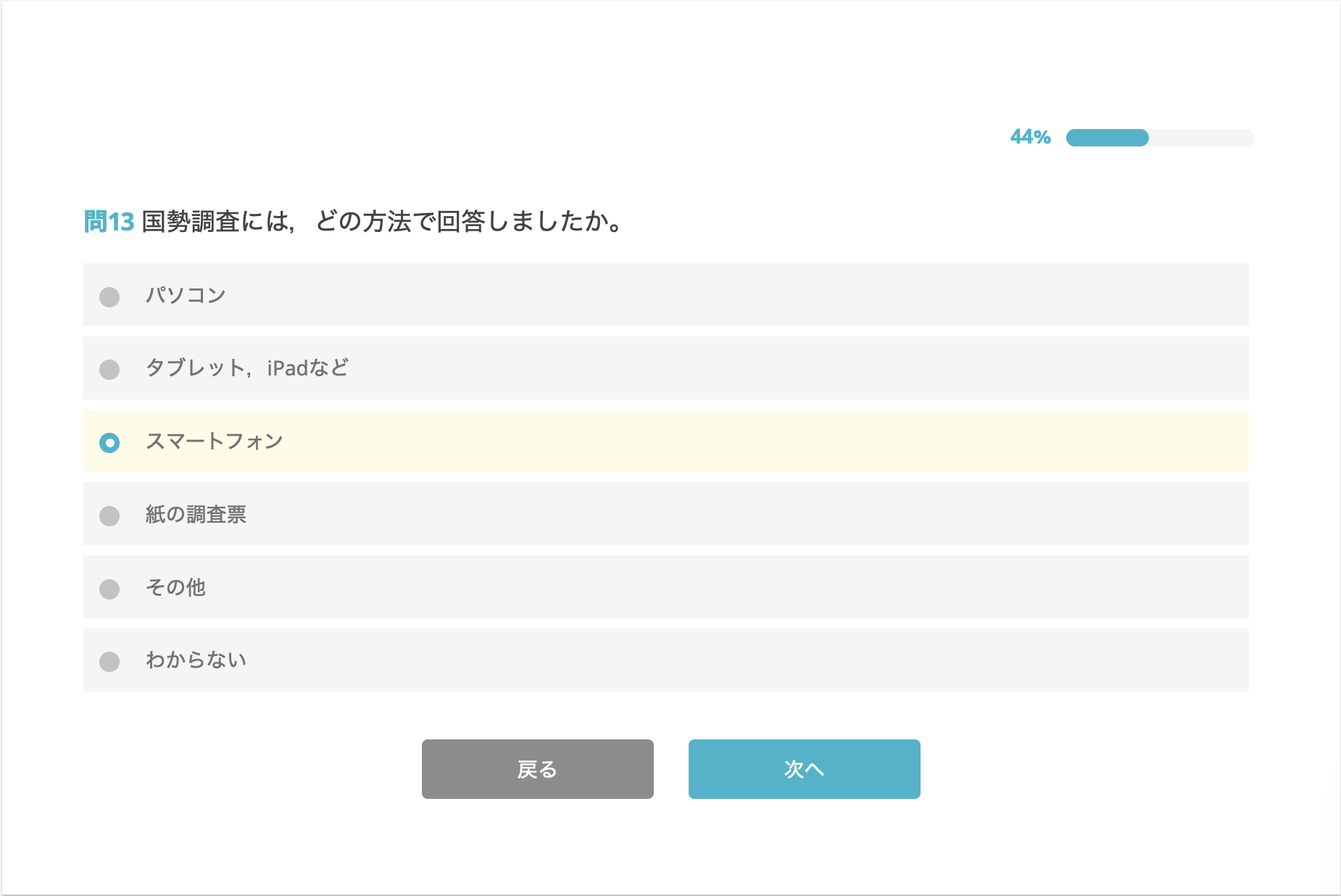Select the その他 radio button

pos(109,589)
